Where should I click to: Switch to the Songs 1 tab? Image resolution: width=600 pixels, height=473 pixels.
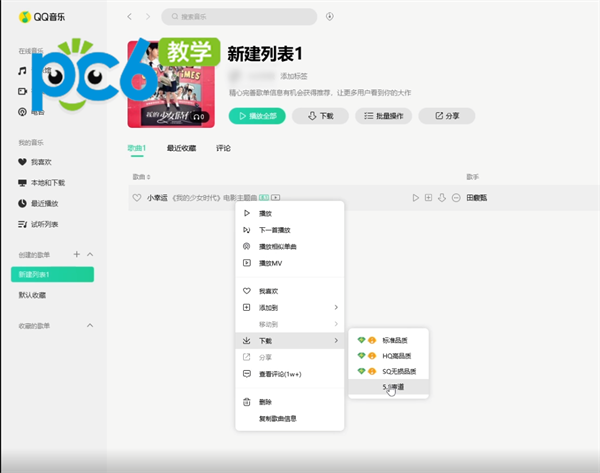click(137, 148)
